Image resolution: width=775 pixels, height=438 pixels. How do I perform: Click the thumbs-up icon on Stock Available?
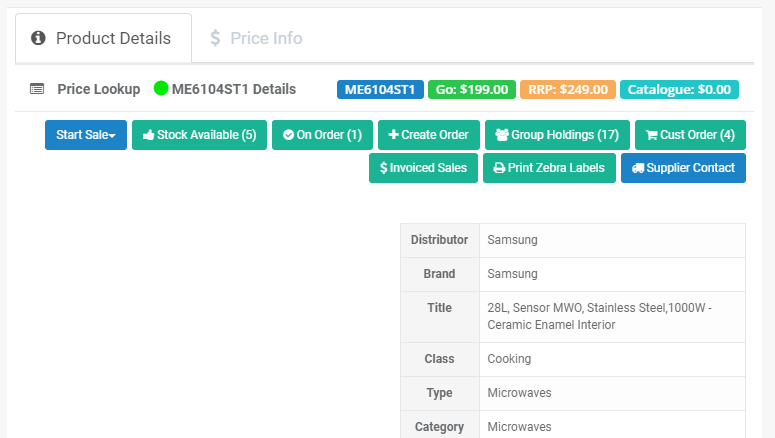coord(149,135)
